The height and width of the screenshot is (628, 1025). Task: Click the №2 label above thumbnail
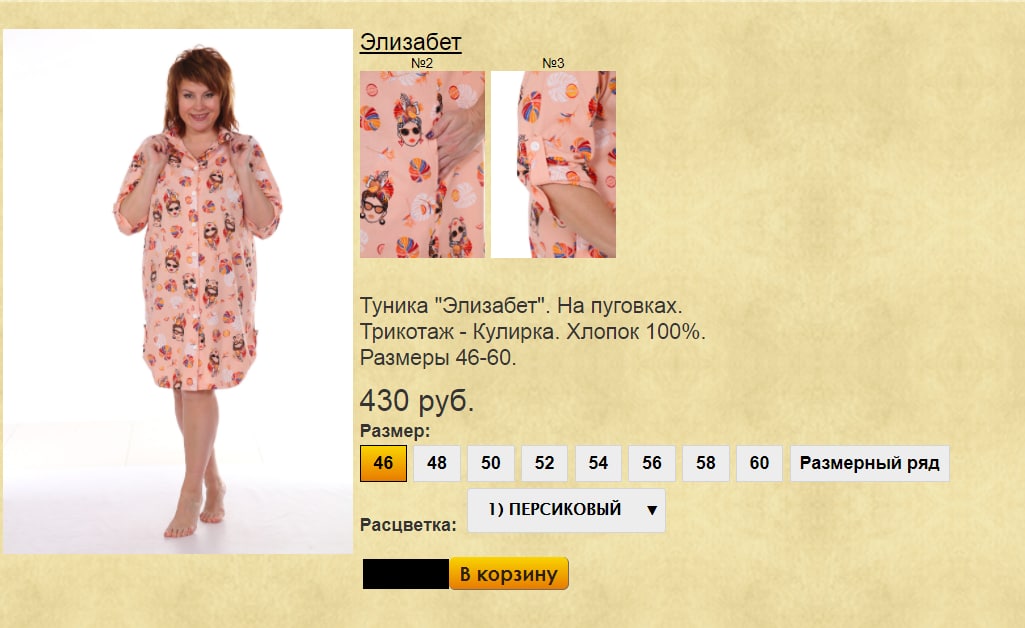[x=422, y=63]
